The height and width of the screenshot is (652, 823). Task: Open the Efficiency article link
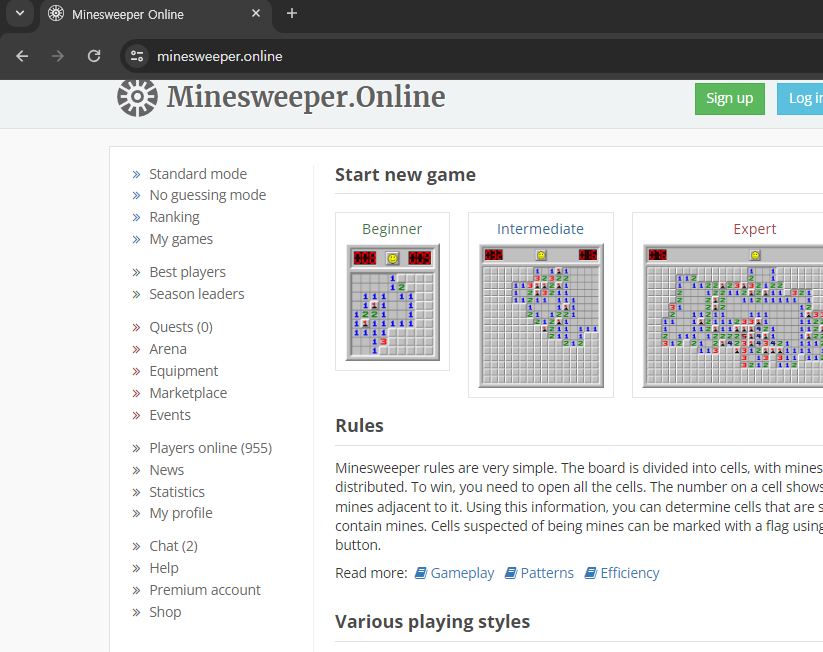click(630, 573)
